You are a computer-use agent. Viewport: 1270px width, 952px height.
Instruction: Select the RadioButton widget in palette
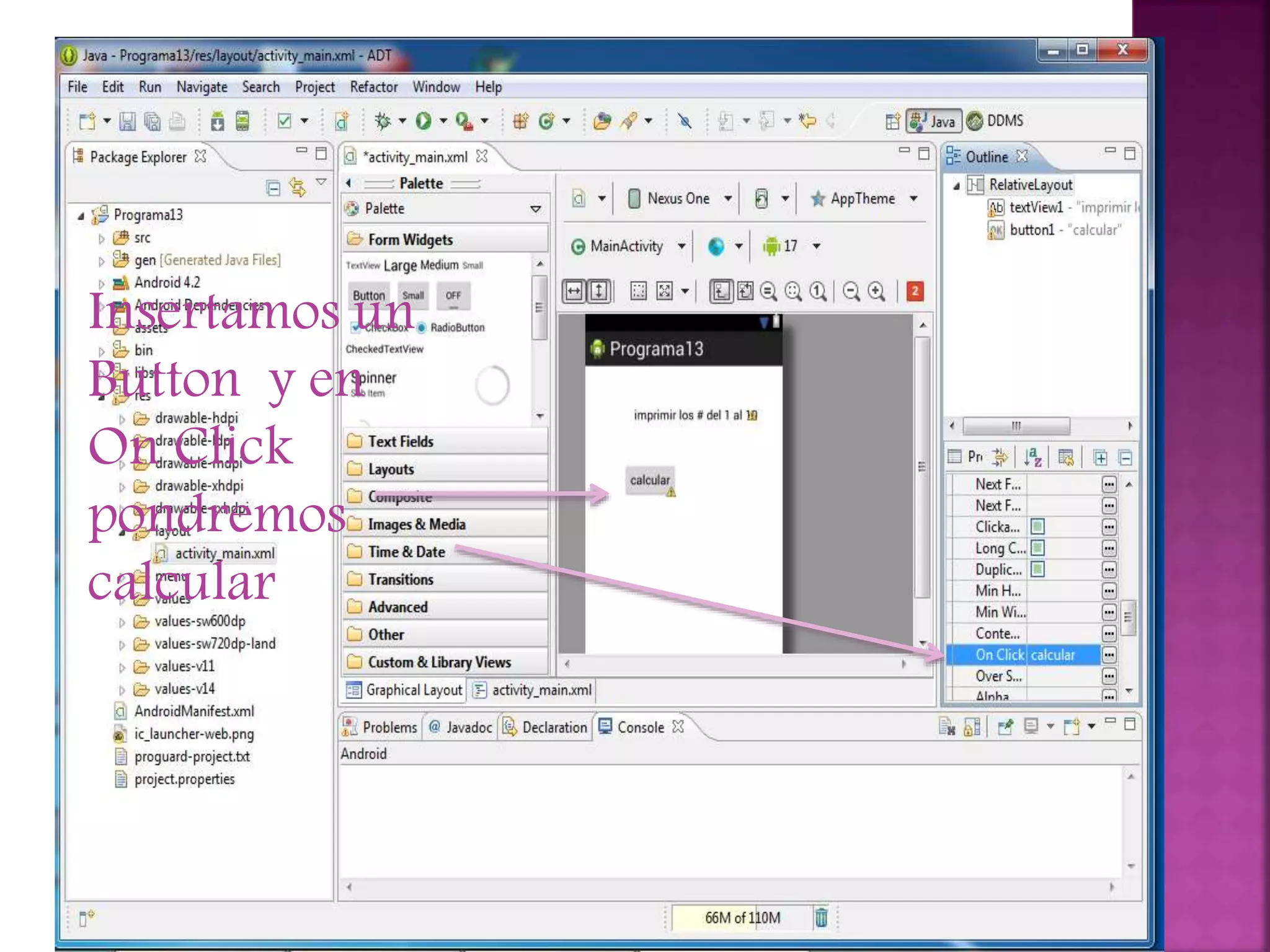click(x=451, y=327)
